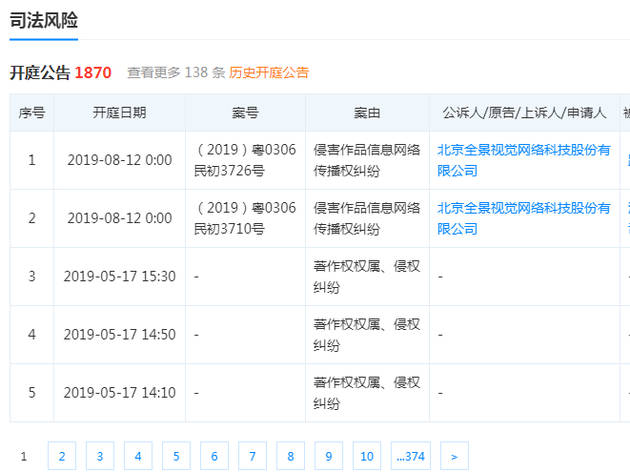The width and height of the screenshot is (630, 472).
Task: Click the next page arrow
Action: [x=454, y=456]
